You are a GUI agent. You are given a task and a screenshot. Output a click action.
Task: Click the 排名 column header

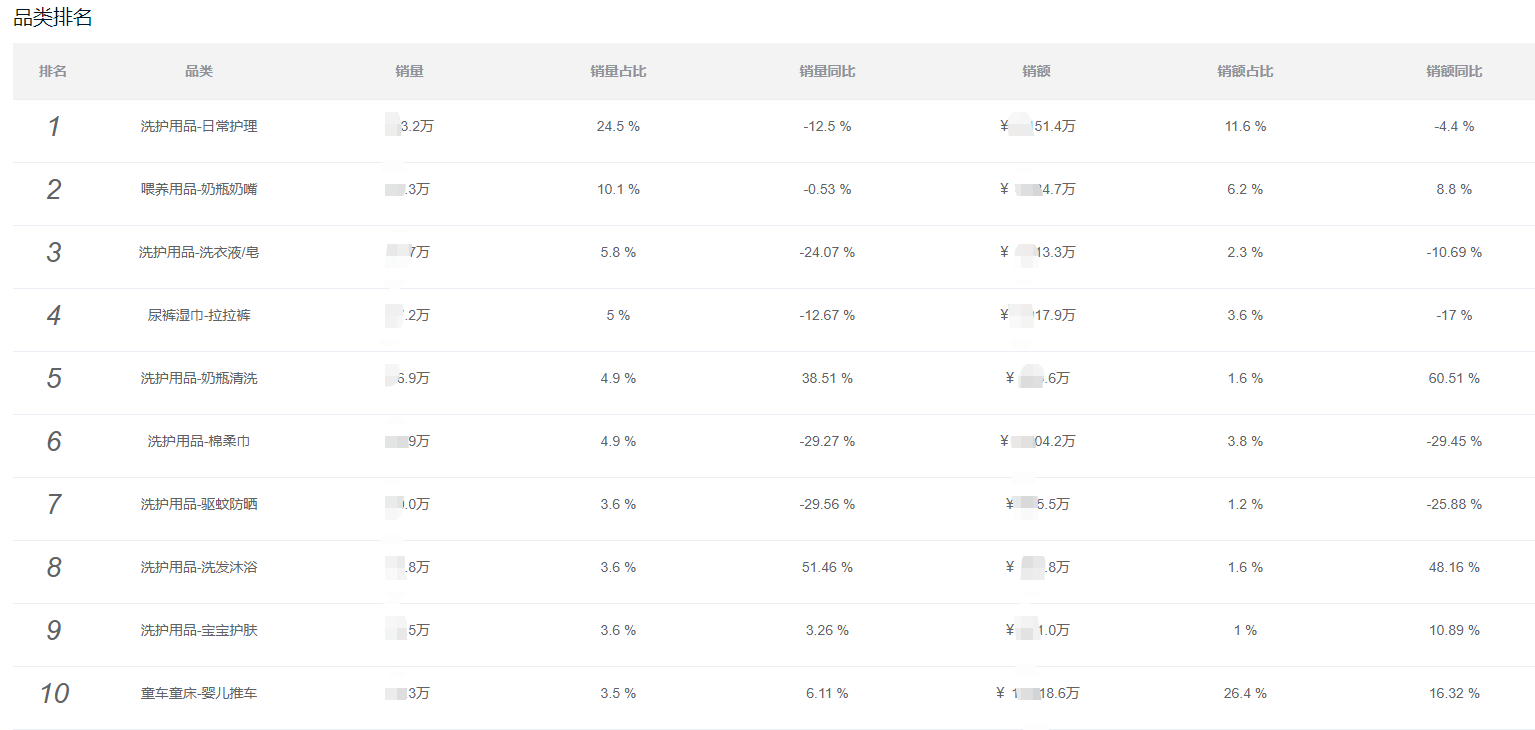(53, 71)
